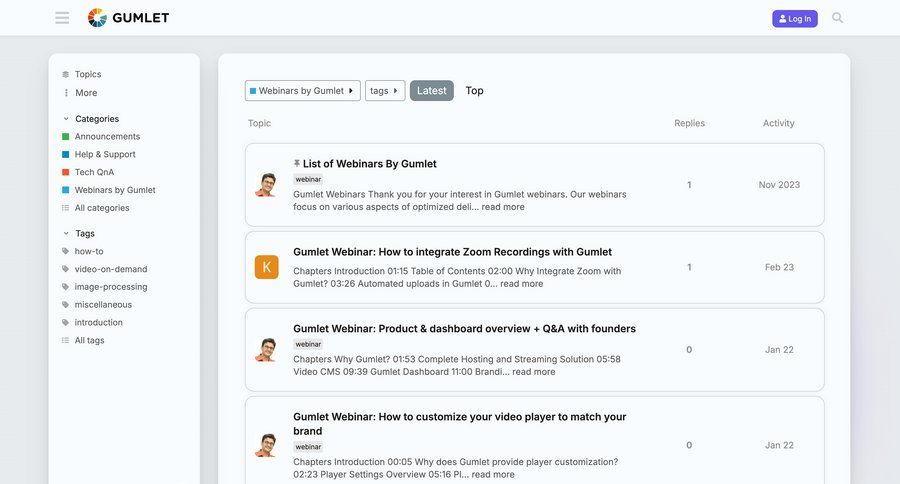Open Topics in the sidebar
The image size is (900, 484).
click(x=88, y=74)
